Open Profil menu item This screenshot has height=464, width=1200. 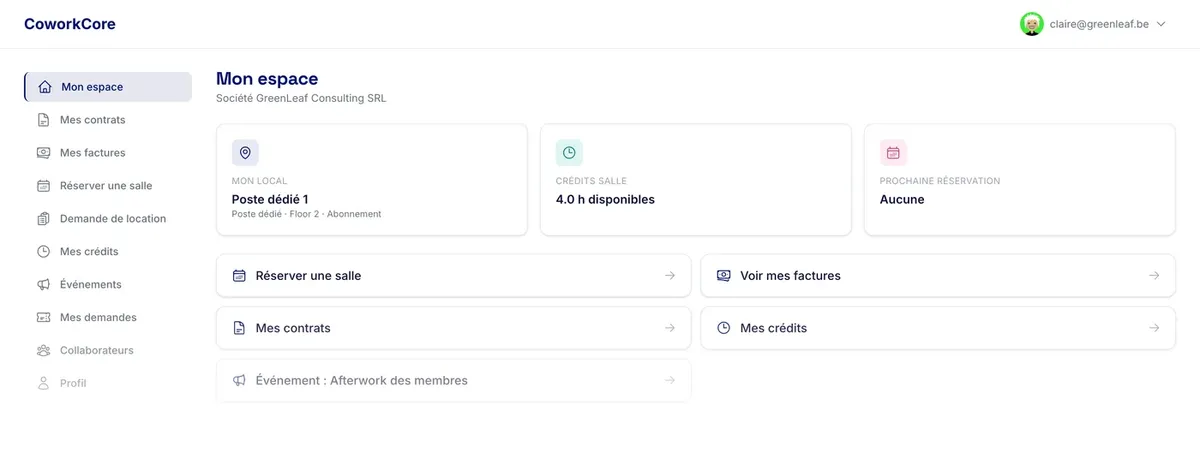click(108, 384)
